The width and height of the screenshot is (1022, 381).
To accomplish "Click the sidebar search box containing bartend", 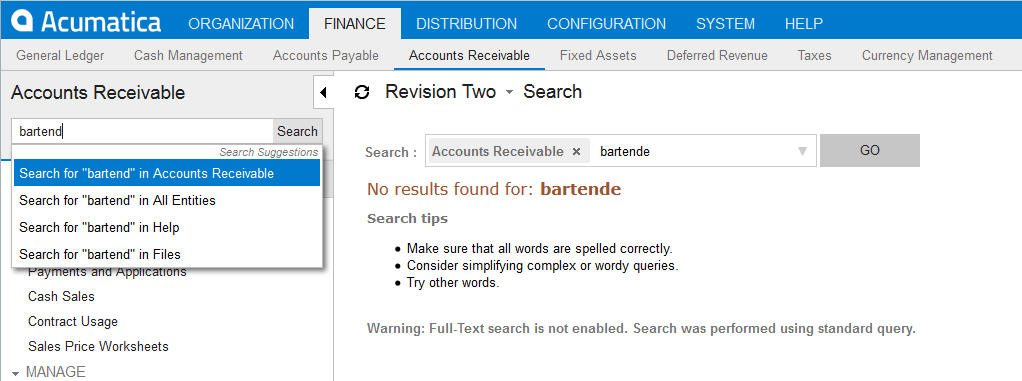I will coord(142,132).
